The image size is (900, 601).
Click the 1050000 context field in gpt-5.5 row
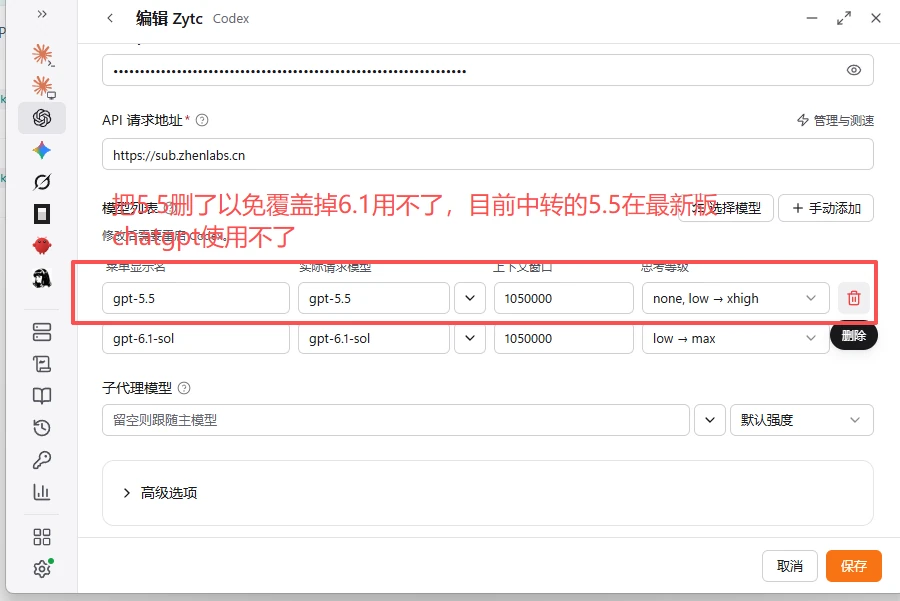[564, 298]
